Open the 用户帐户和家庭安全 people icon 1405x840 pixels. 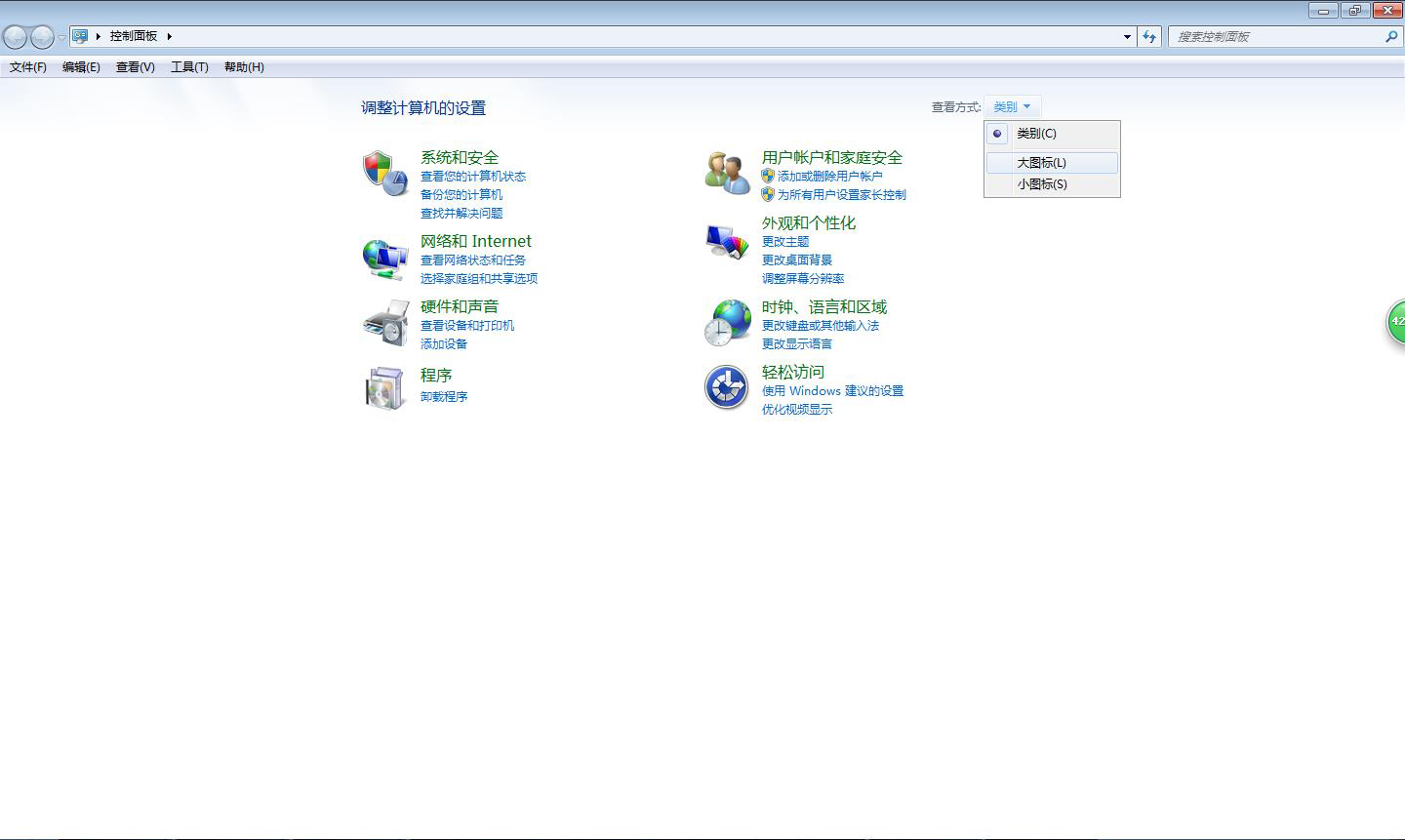coord(727,173)
